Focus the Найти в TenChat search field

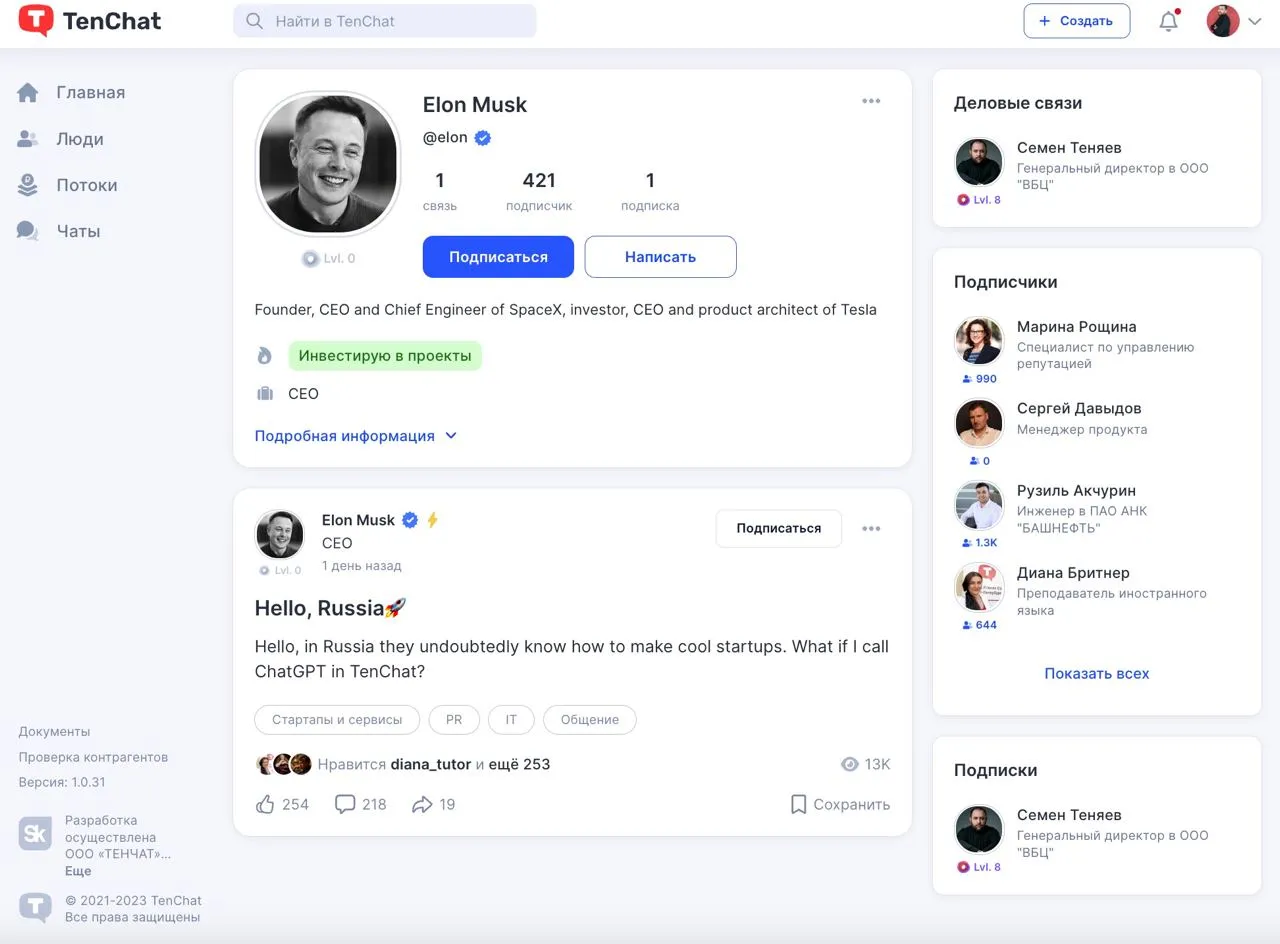[x=385, y=21]
